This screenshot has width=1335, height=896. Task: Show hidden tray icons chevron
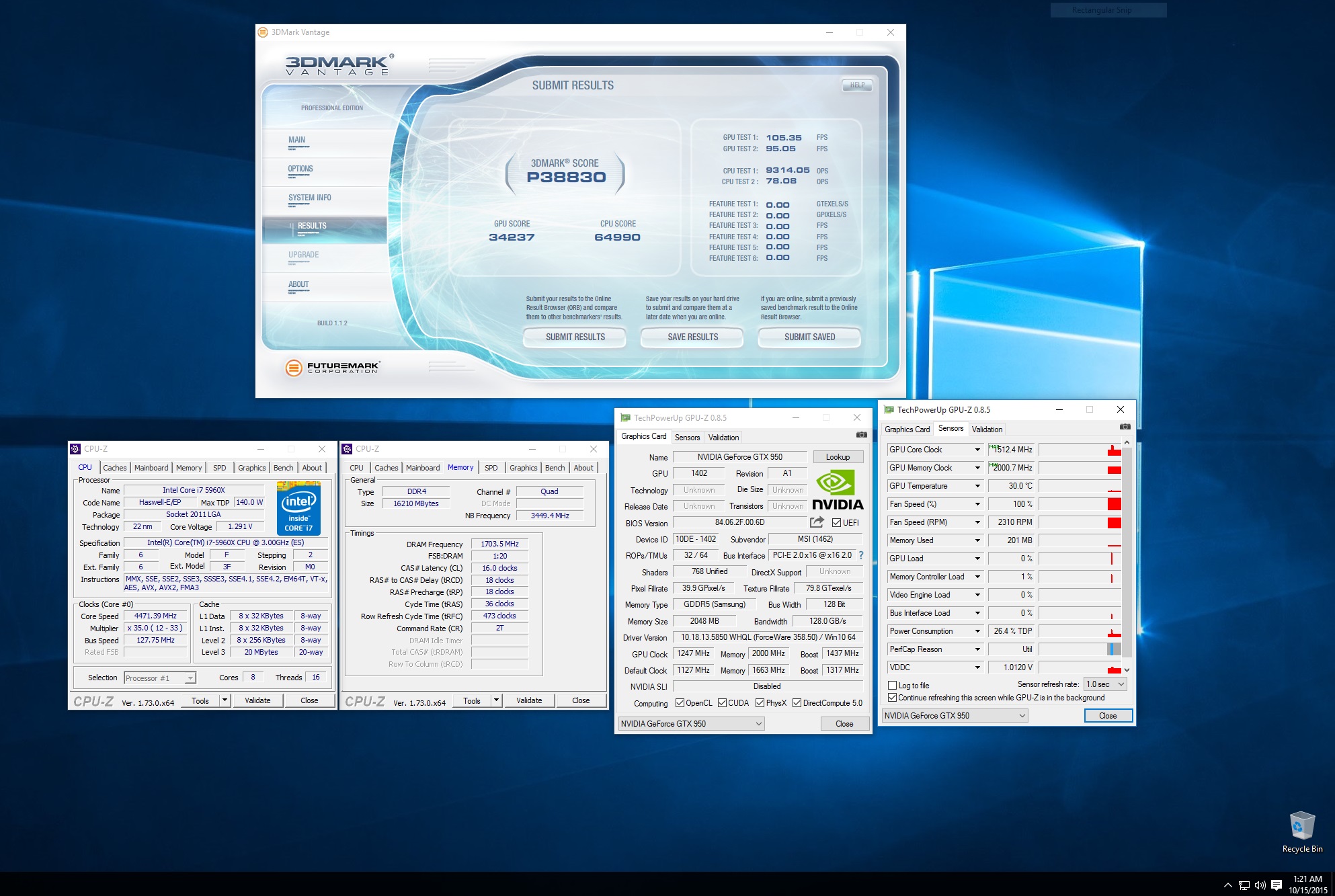[1227, 885]
